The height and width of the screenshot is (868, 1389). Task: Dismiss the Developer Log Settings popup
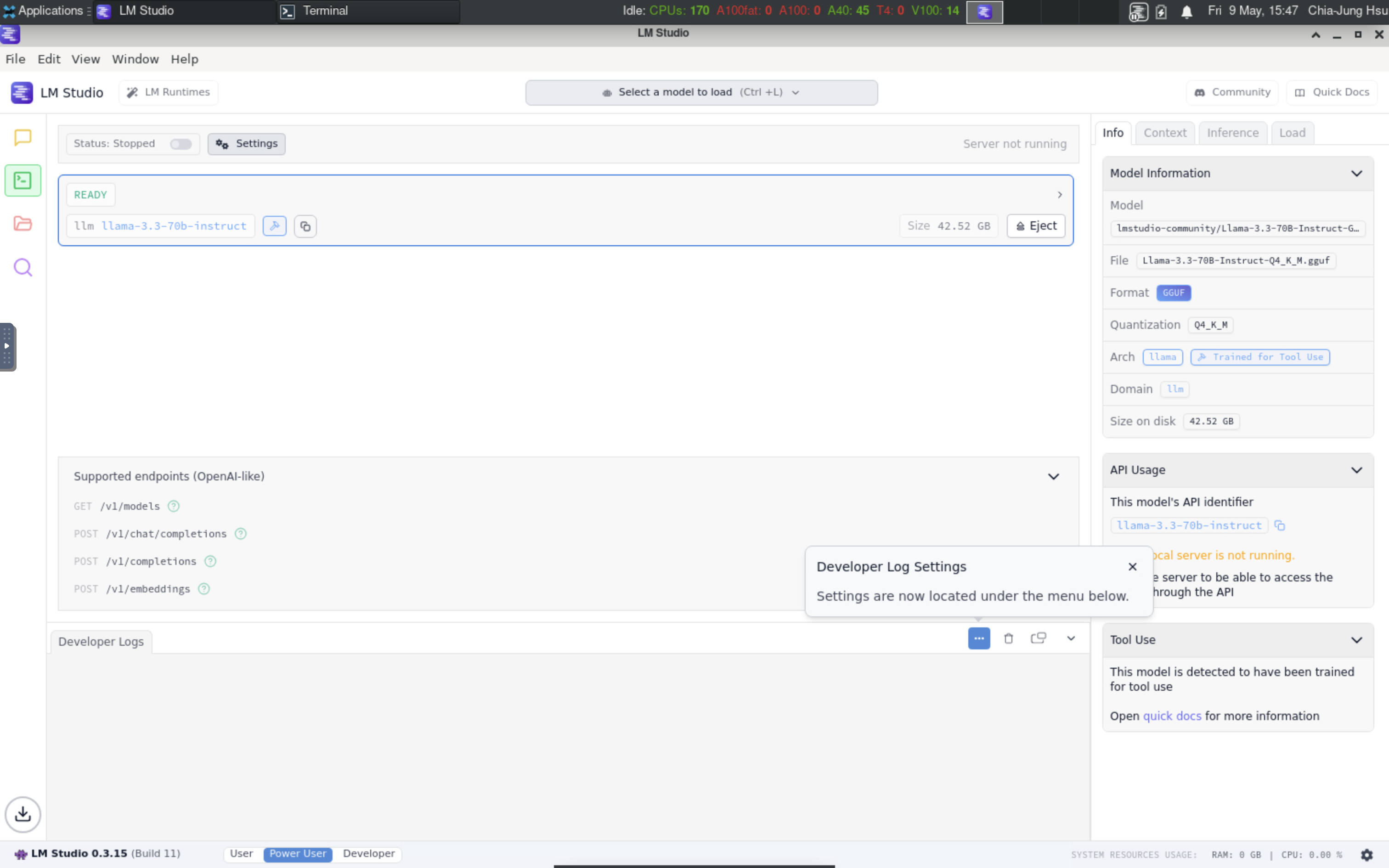coord(1132,566)
